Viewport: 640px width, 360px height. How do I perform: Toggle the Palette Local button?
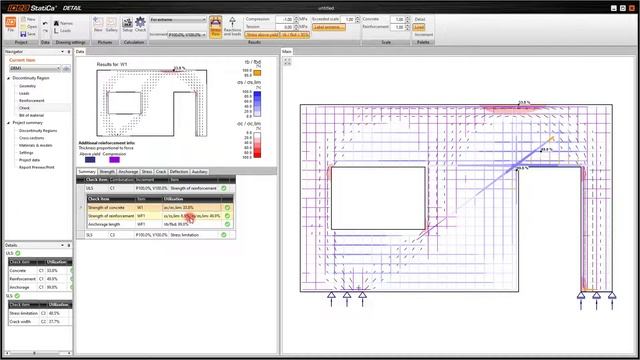click(x=419, y=27)
